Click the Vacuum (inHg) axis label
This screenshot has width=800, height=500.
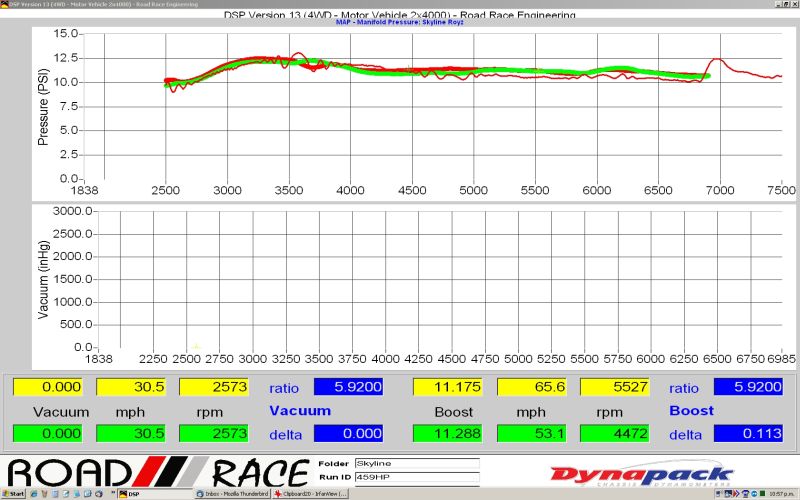coord(43,280)
